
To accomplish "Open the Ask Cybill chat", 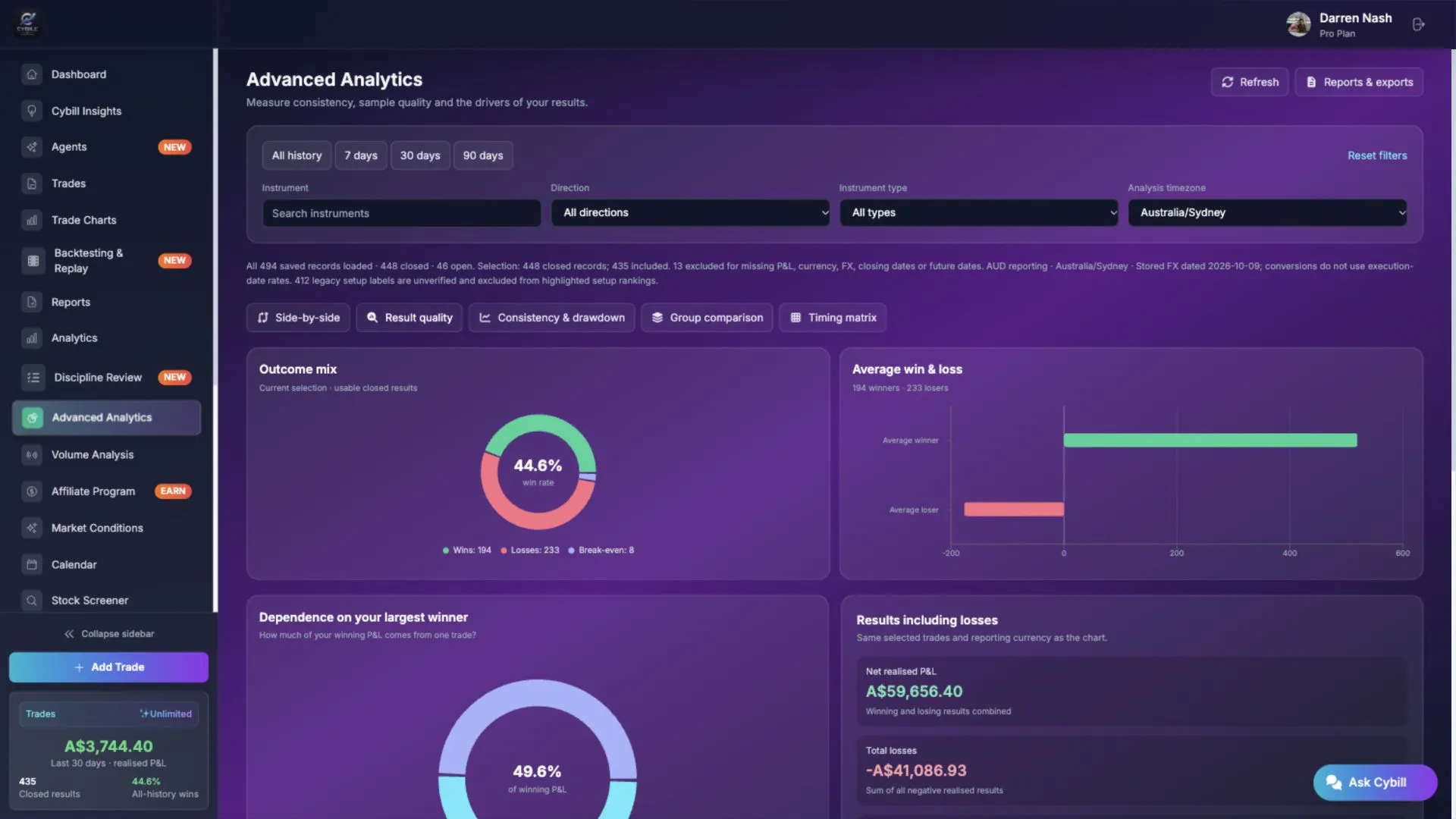I will pos(1376,783).
